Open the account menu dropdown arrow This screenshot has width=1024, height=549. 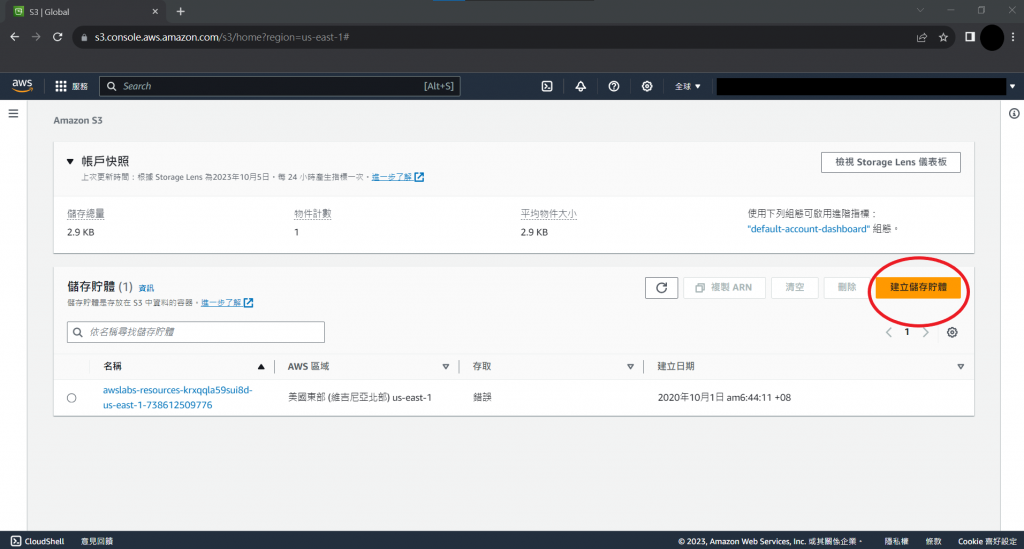[x=1012, y=86]
